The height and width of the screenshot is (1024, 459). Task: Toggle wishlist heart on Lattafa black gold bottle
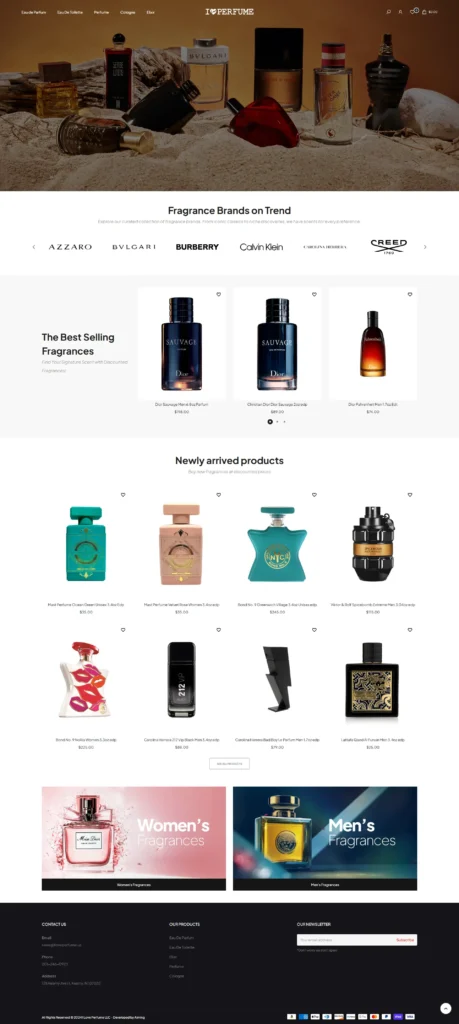click(x=410, y=630)
